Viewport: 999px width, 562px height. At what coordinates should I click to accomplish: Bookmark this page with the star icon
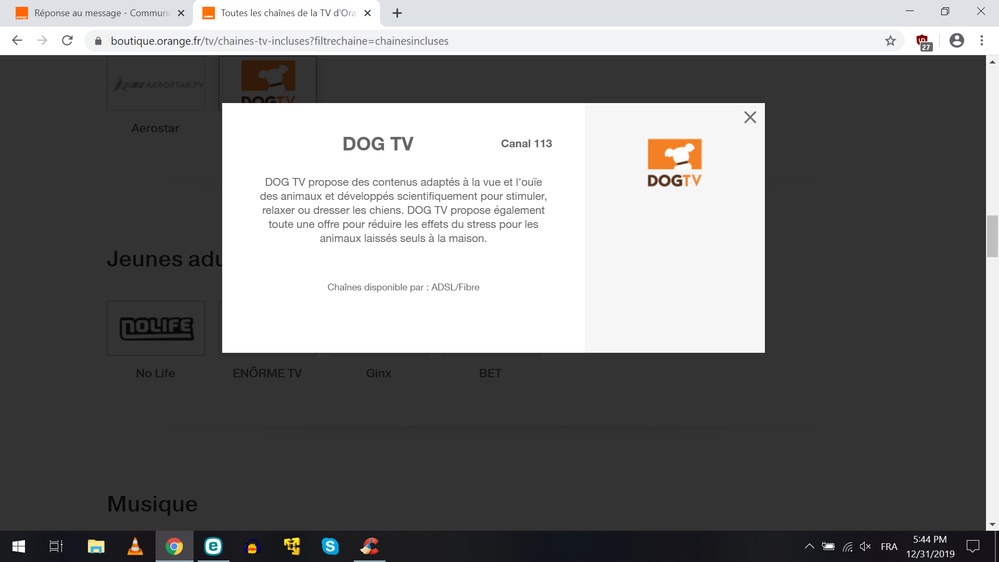pyautogui.click(x=890, y=41)
